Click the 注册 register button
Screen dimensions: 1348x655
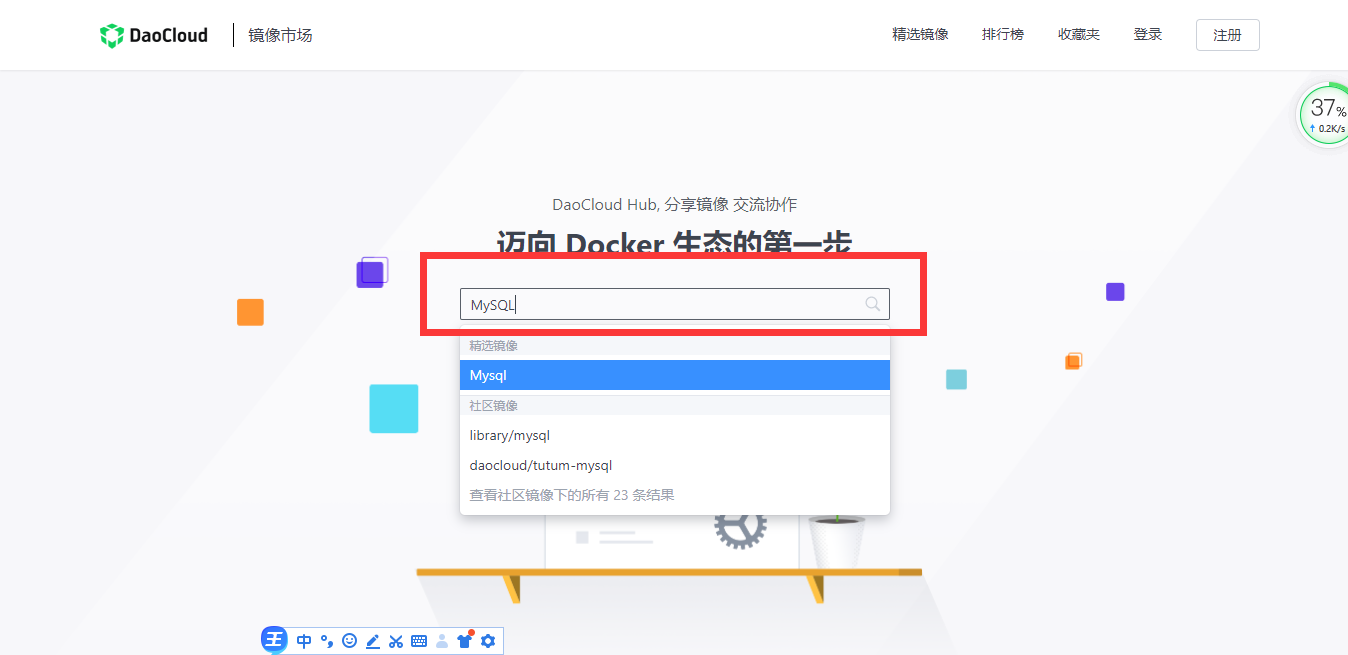pyautogui.click(x=1228, y=35)
